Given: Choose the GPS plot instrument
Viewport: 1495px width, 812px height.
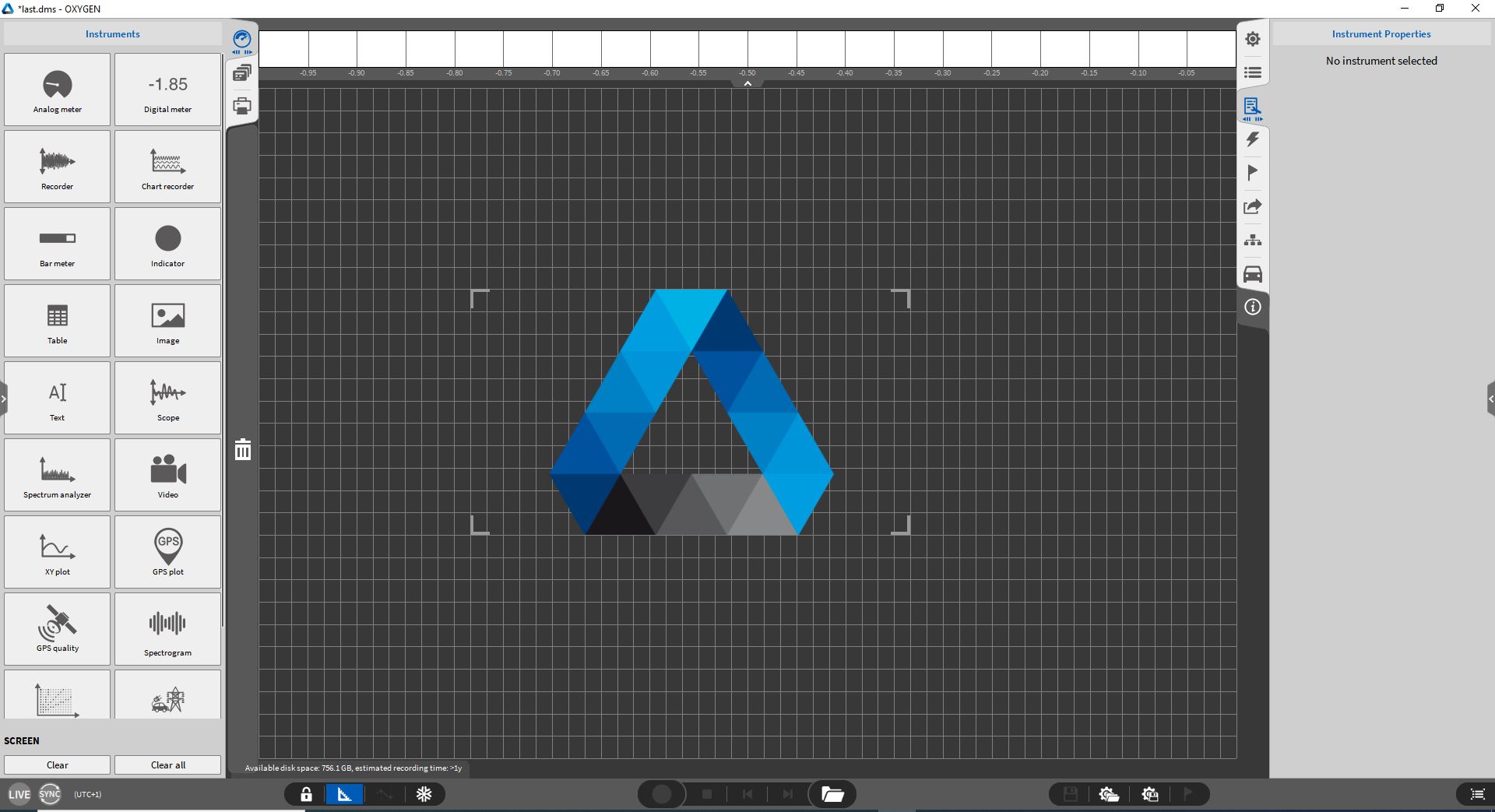Looking at the screenshot, I should click(167, 552).
